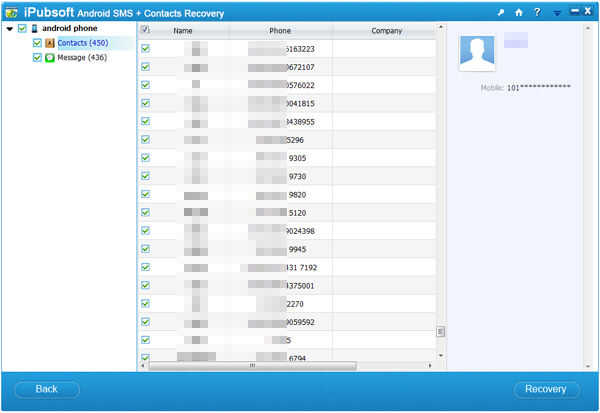Screen dimensions: 600x413
Task: Uncheck the row ending in 31 7192
Action: (x=145, y=267)
